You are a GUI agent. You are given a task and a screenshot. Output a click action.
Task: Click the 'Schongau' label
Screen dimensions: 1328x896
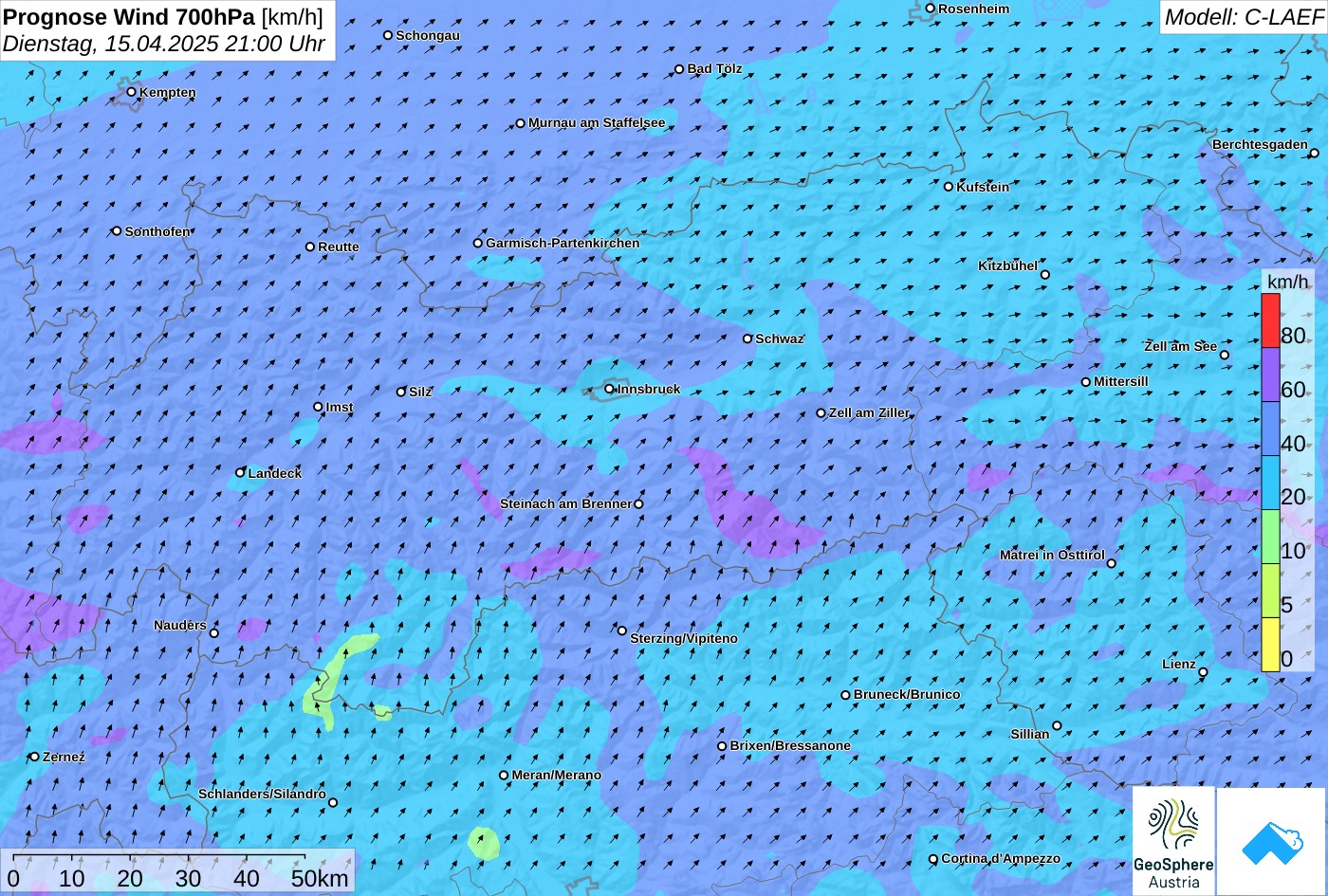click(428, 35)
